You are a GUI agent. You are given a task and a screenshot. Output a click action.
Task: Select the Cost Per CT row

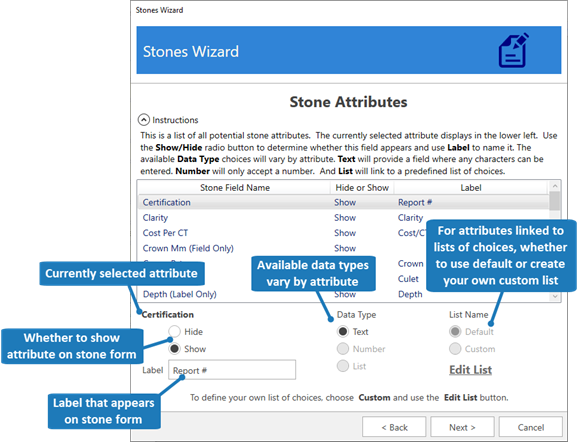[x=343, y=233]
